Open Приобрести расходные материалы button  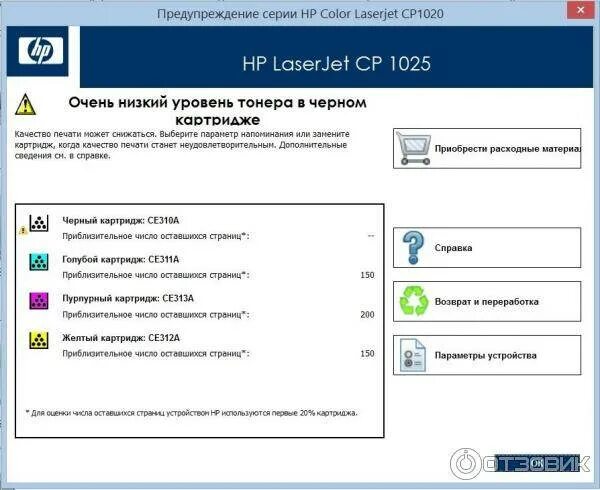[x=487, y=148]
